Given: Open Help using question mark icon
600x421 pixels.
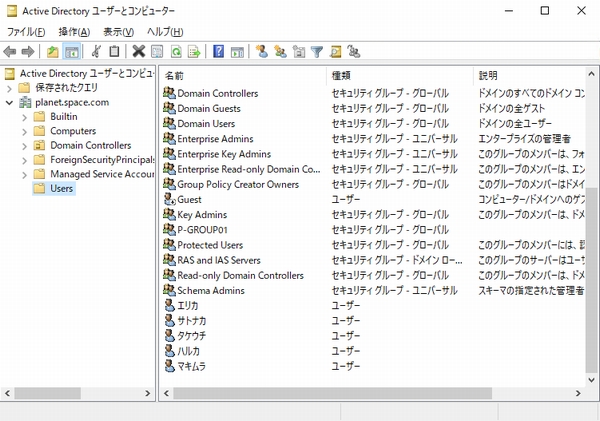Looking at the screenshot, I should coord(218,51).
